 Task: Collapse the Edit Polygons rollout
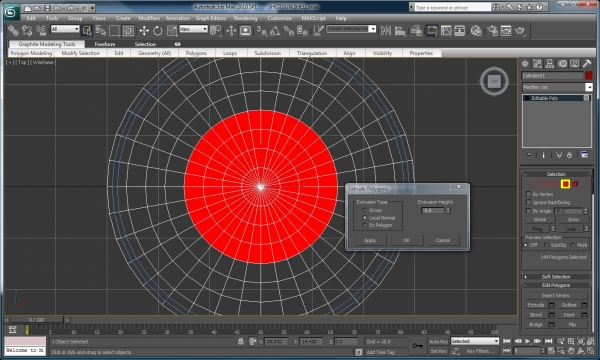(x=556, y=285)
